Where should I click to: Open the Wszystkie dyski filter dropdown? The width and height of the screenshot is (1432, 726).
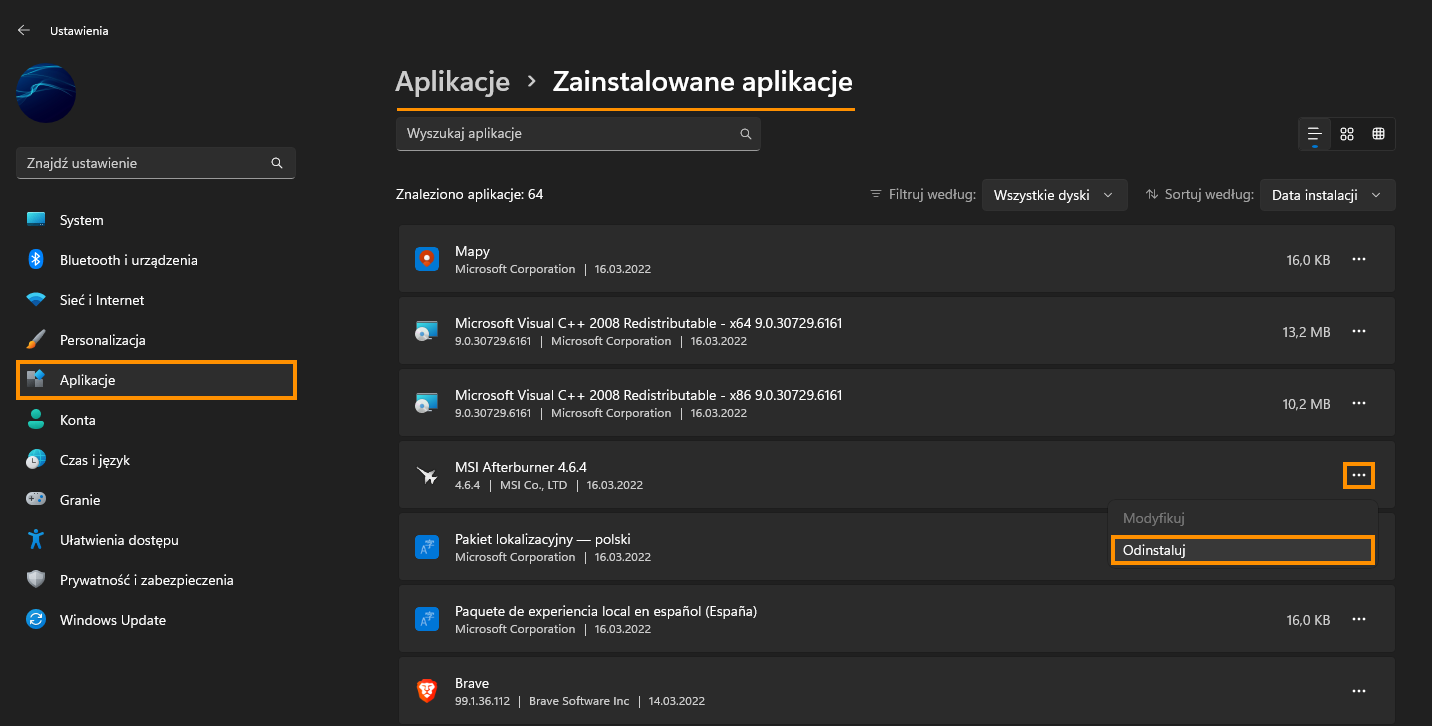1054,195
